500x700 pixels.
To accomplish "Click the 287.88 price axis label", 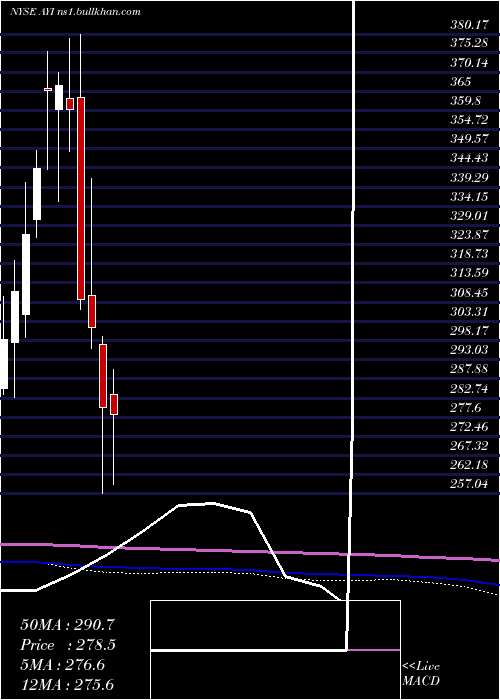I will tap(469, 368).
